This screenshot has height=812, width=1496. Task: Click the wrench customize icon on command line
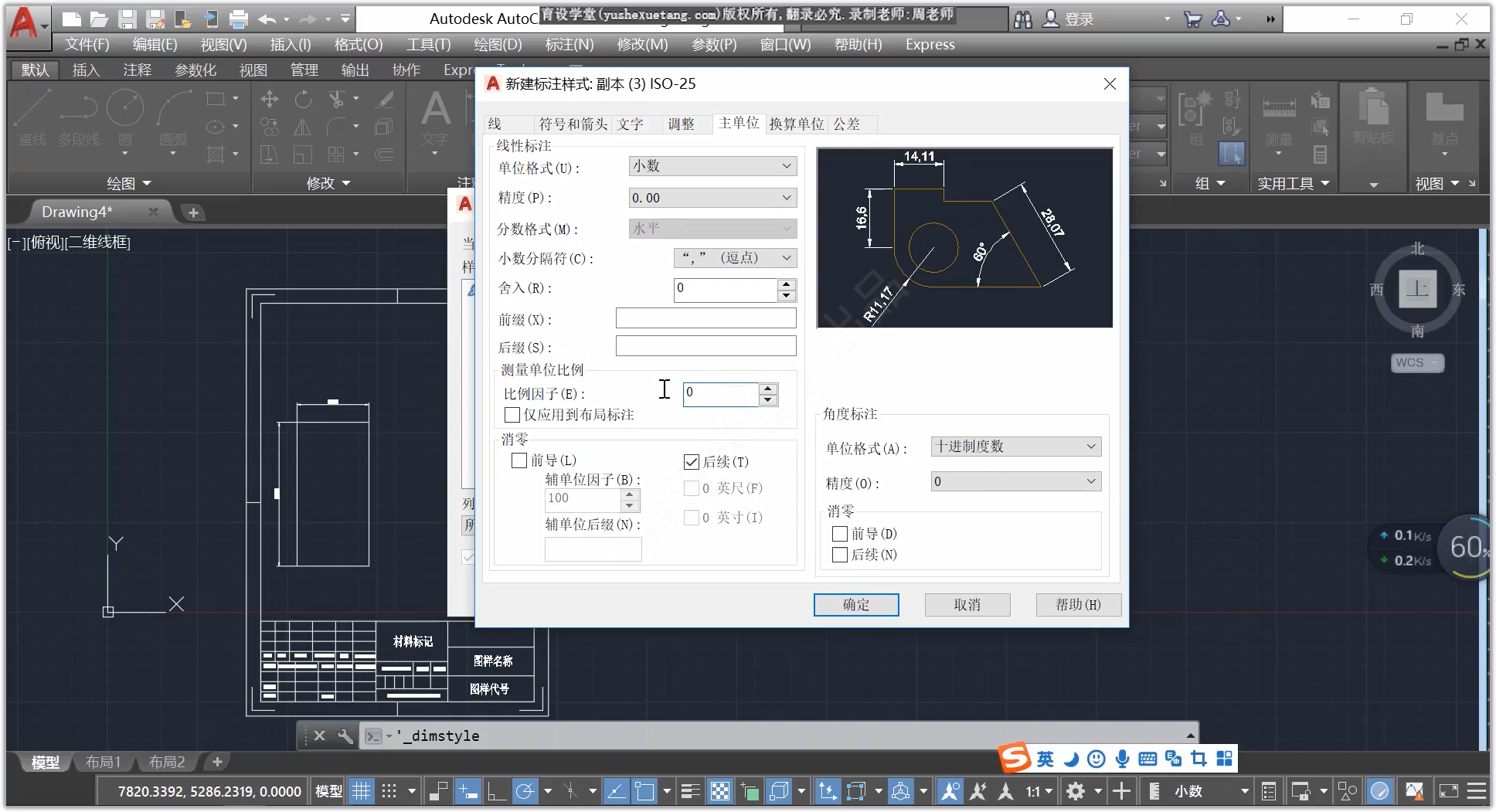tap(345, 736)
